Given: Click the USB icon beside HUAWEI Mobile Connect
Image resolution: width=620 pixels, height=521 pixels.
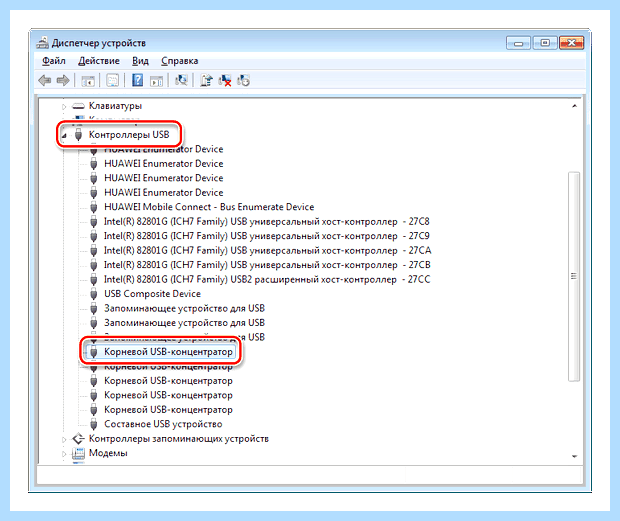Looking at the screenshot, I should (94, 207).
